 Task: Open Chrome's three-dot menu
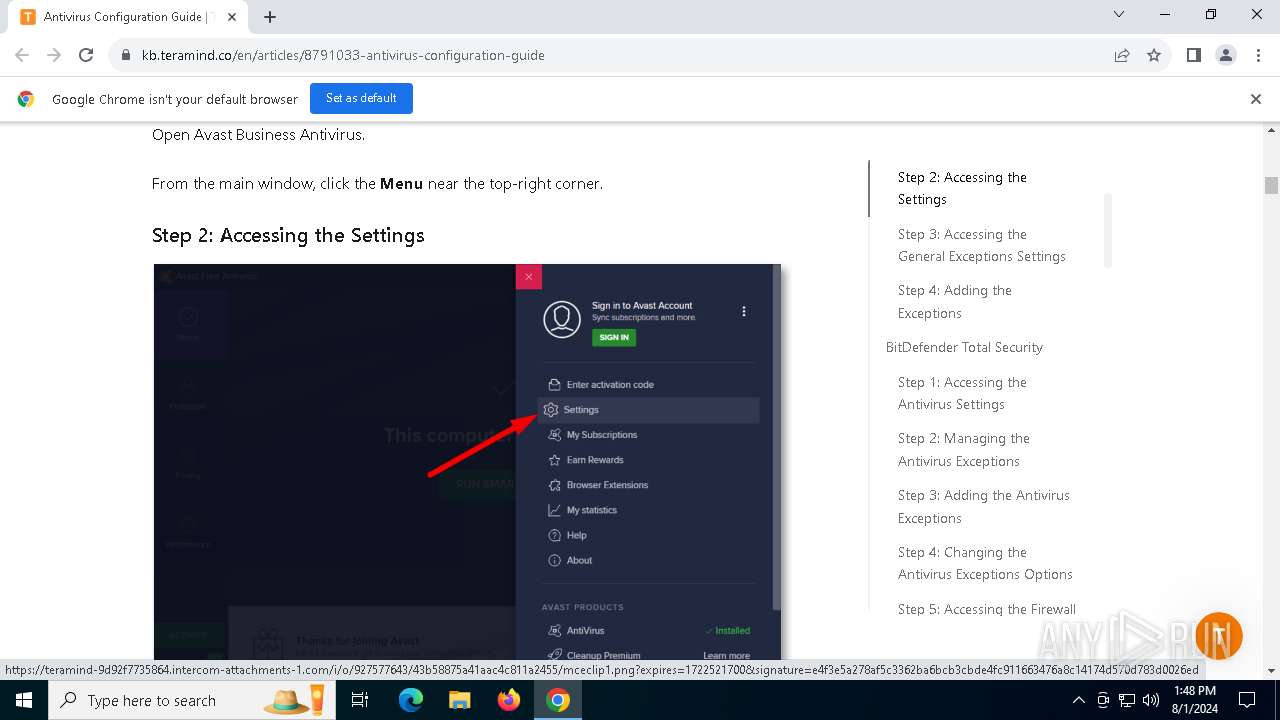(x=1258, y=55)
